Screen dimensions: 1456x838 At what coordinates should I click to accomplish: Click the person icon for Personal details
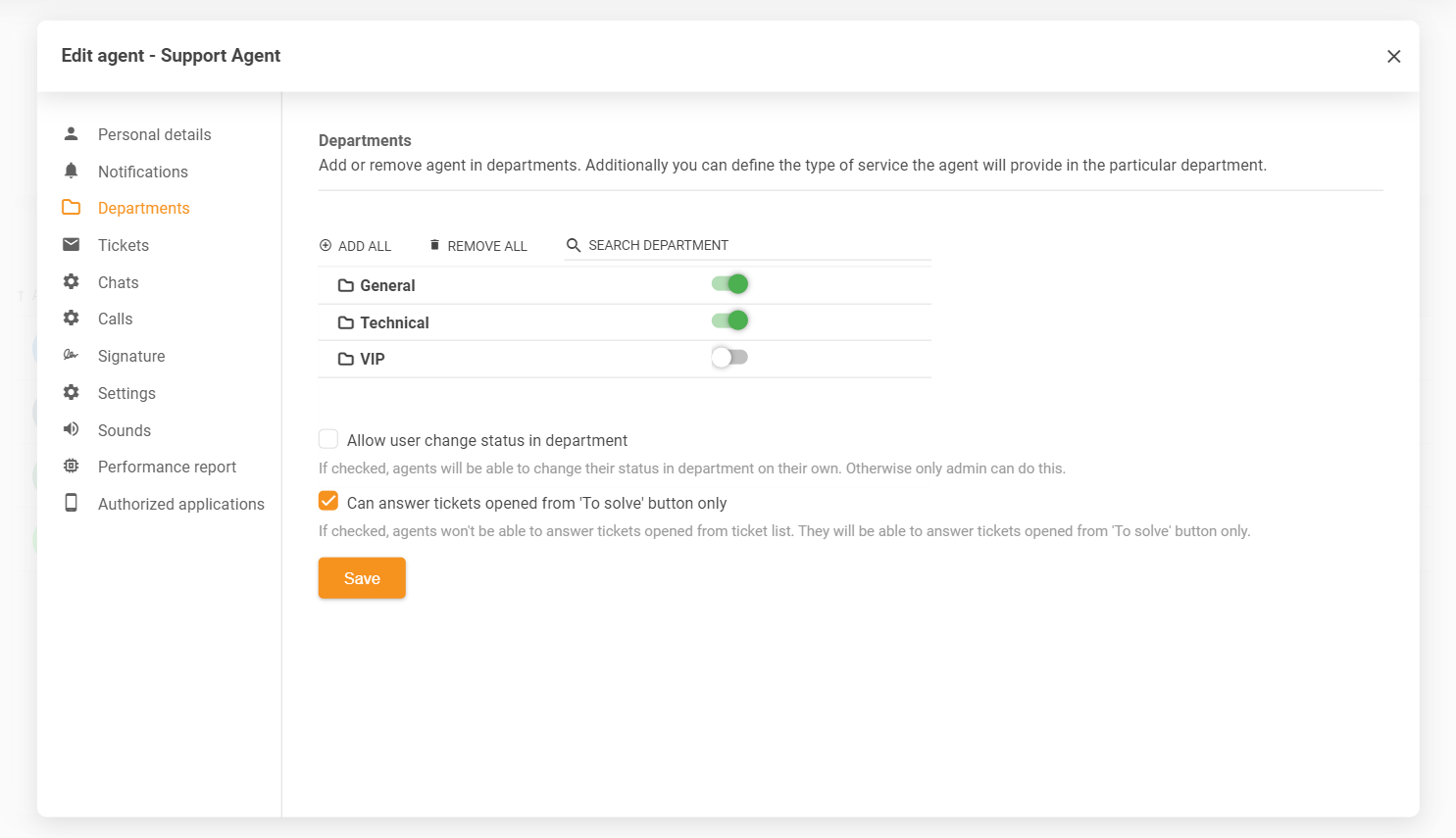[71, 133]
